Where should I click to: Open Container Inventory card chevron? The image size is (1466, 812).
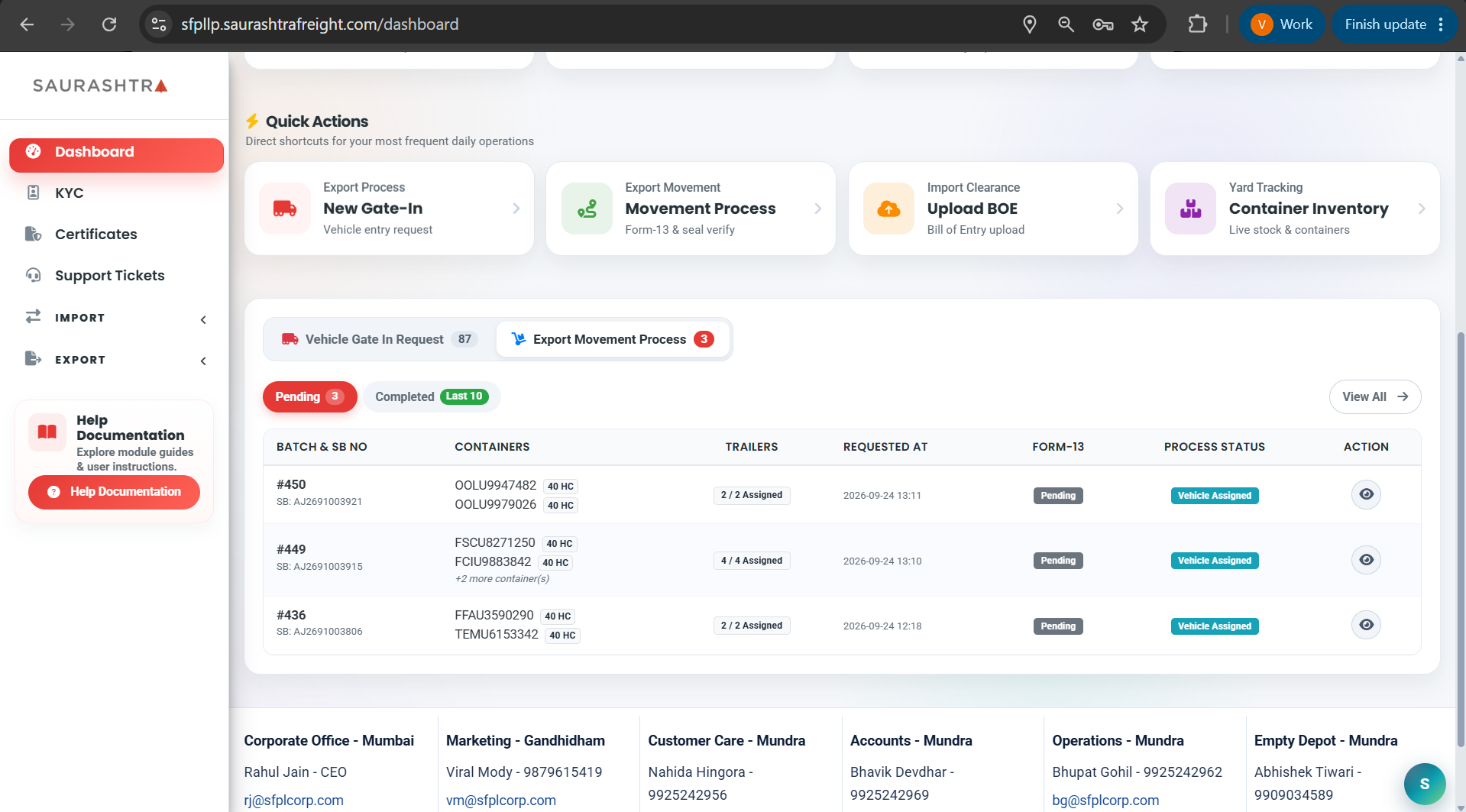[x=1422, y=209]
